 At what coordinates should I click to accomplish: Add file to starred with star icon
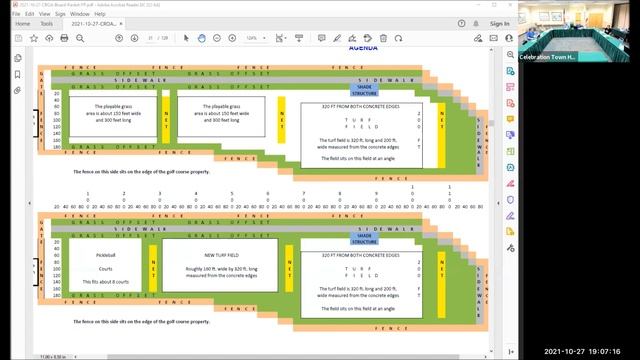(34, 38)
